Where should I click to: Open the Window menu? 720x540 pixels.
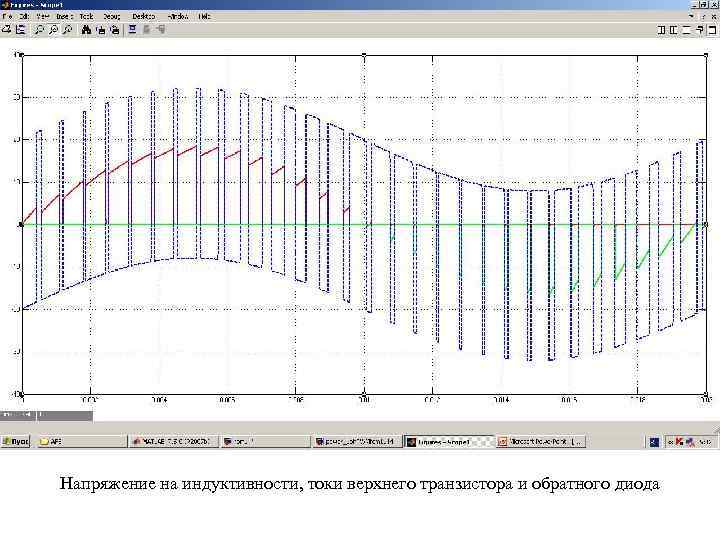178,17
